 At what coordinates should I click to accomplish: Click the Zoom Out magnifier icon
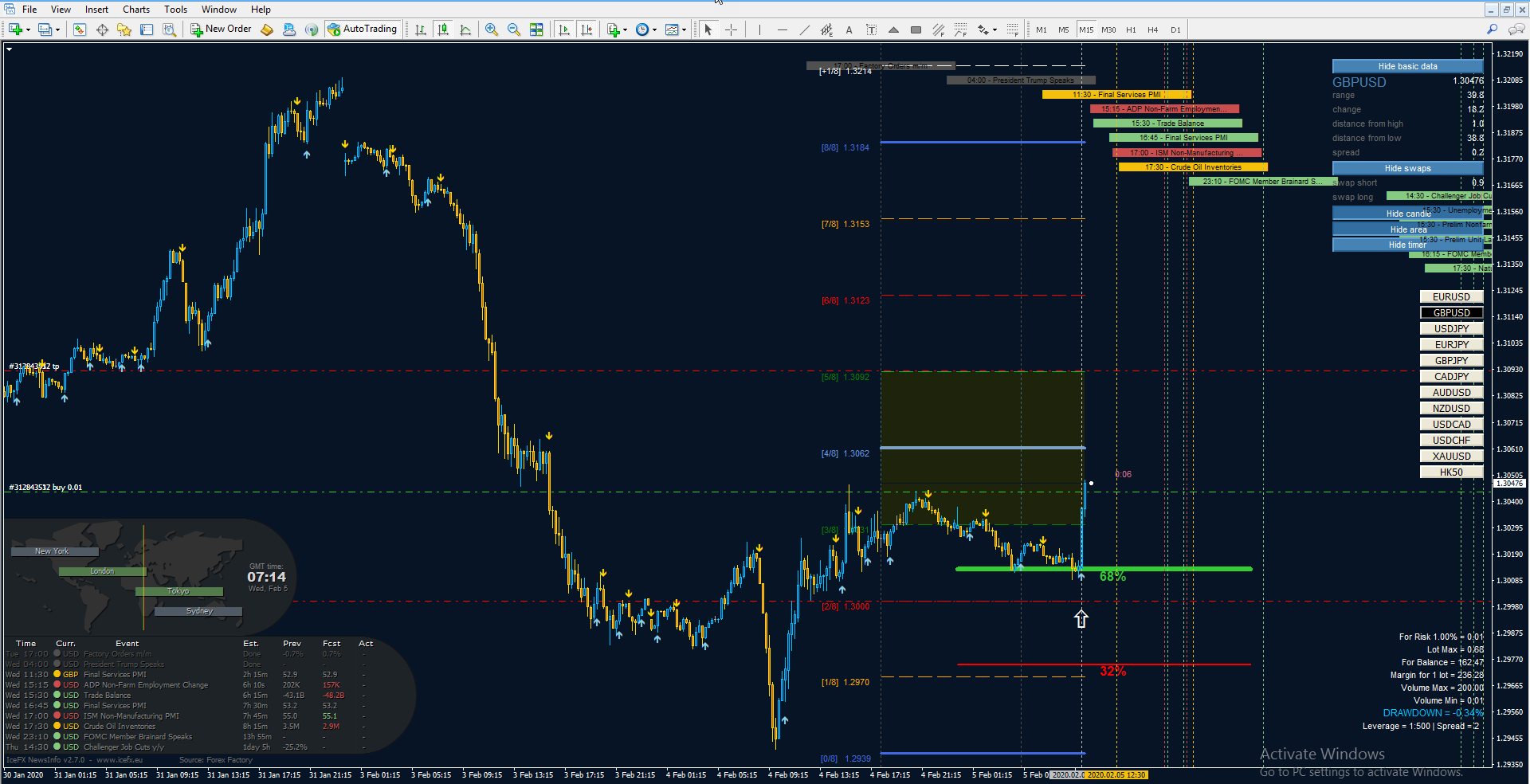click(514, 29)
